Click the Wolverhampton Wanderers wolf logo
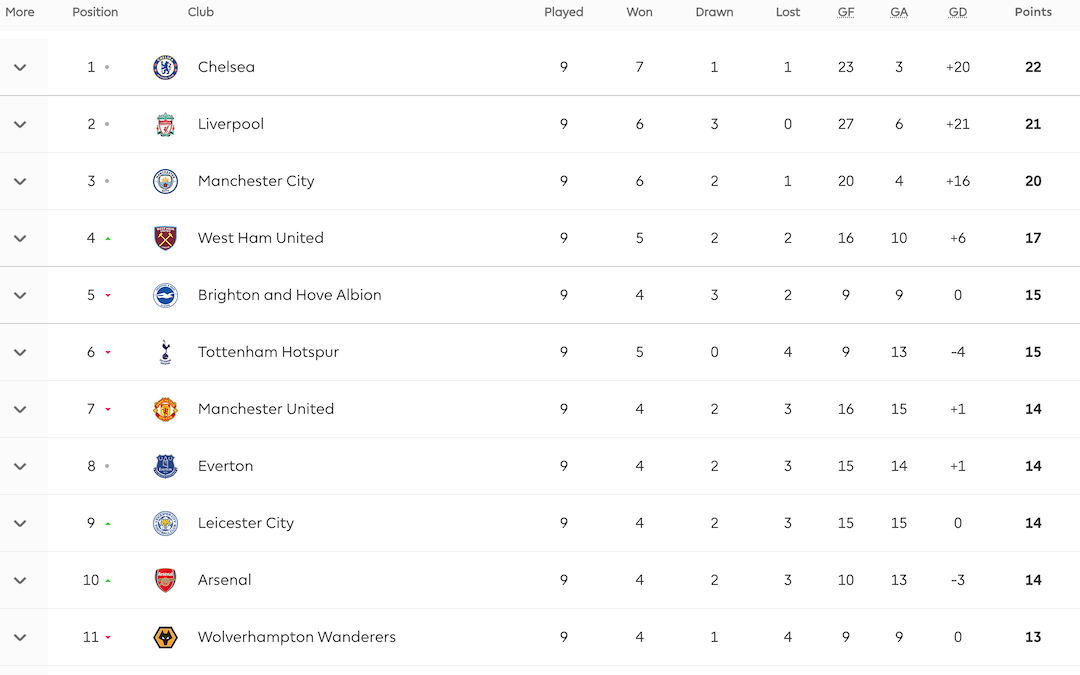The image size is (1080, 675). tap(165, 637)
